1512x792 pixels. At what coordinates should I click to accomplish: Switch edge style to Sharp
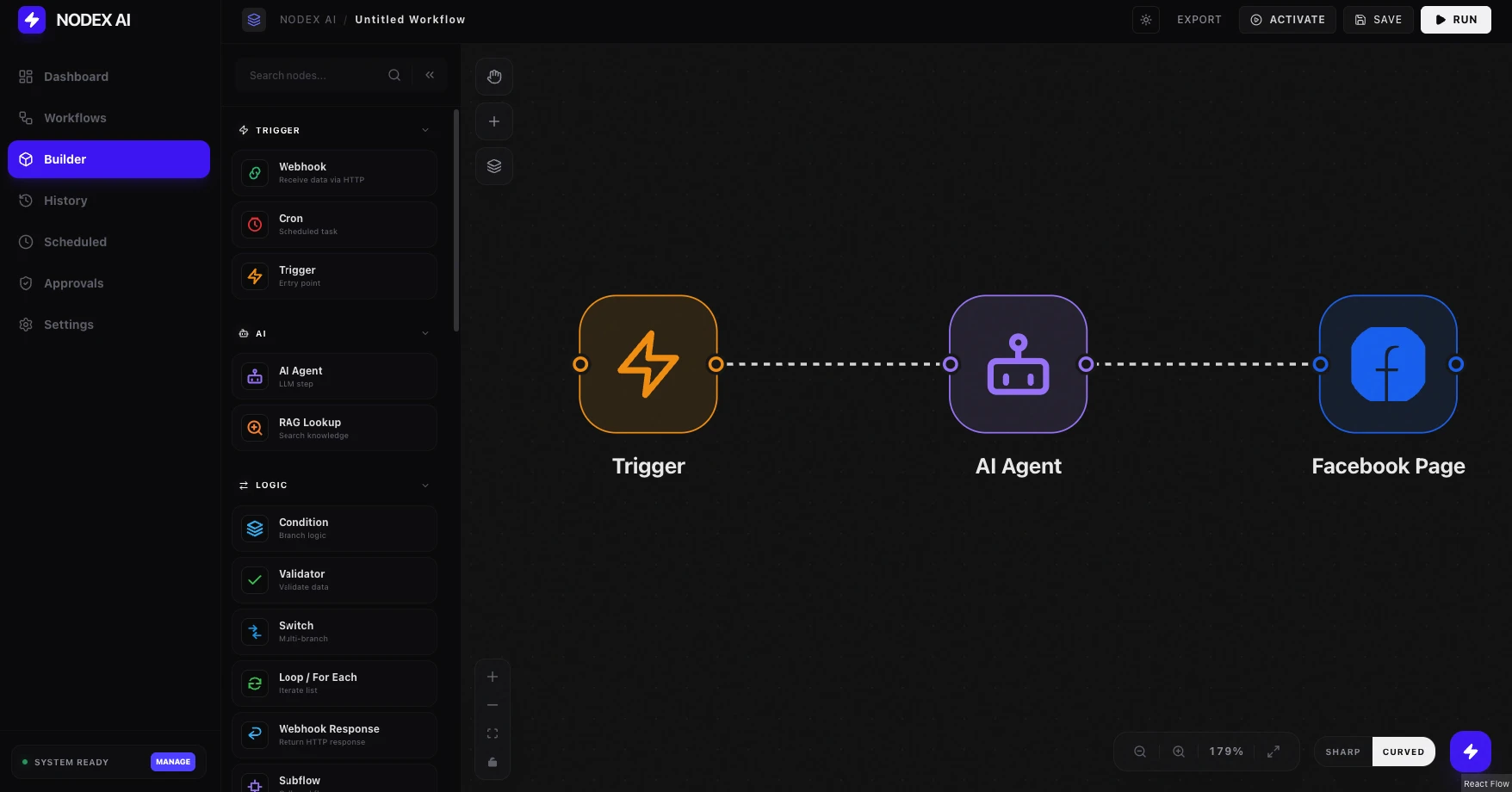tap(1342, 752)
